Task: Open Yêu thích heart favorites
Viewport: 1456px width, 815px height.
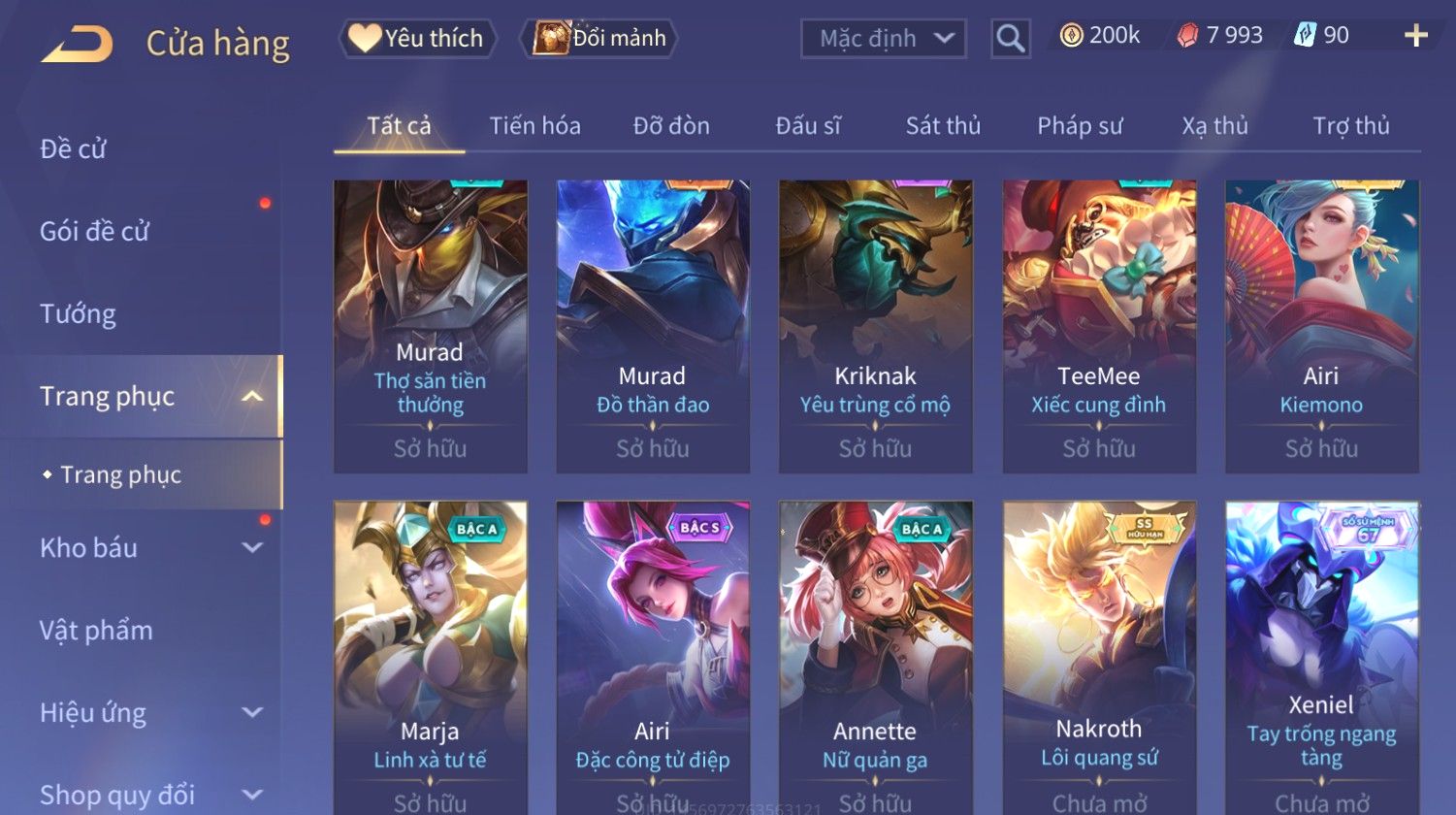Action: (417, 38)
